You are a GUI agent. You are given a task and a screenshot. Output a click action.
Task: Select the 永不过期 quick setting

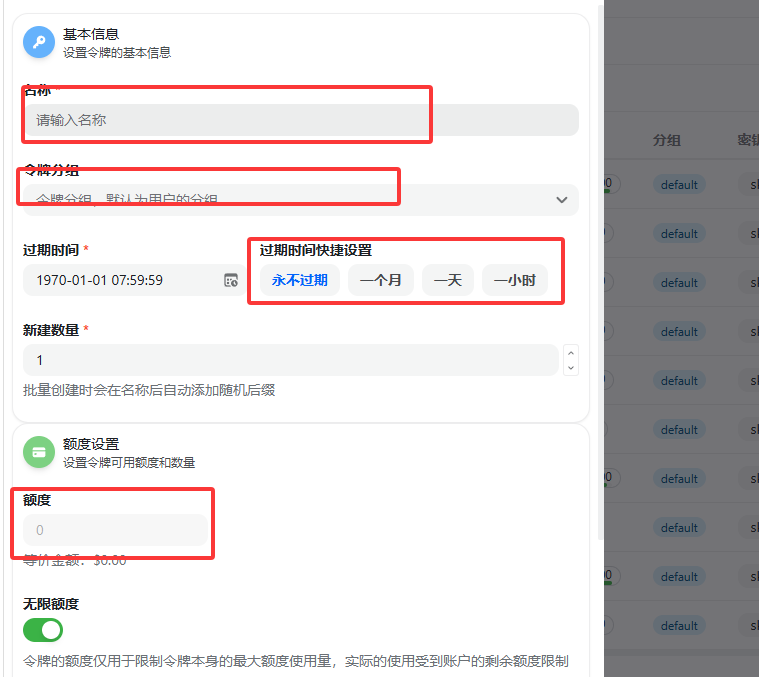[x=300, y=280]
